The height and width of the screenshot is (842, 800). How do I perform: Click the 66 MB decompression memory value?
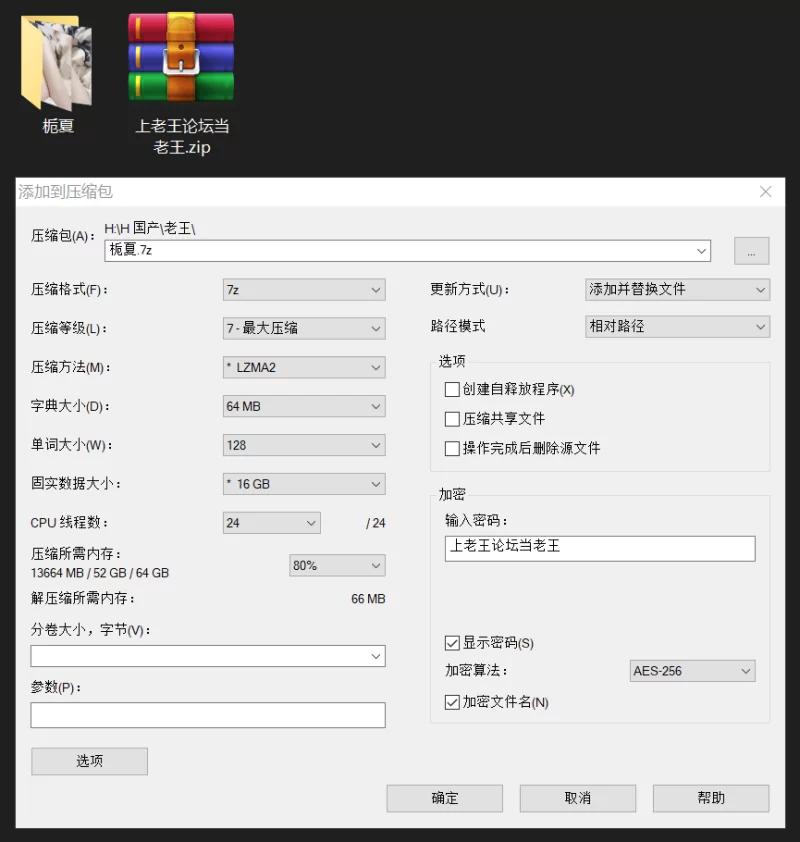[x=368, y=599]
